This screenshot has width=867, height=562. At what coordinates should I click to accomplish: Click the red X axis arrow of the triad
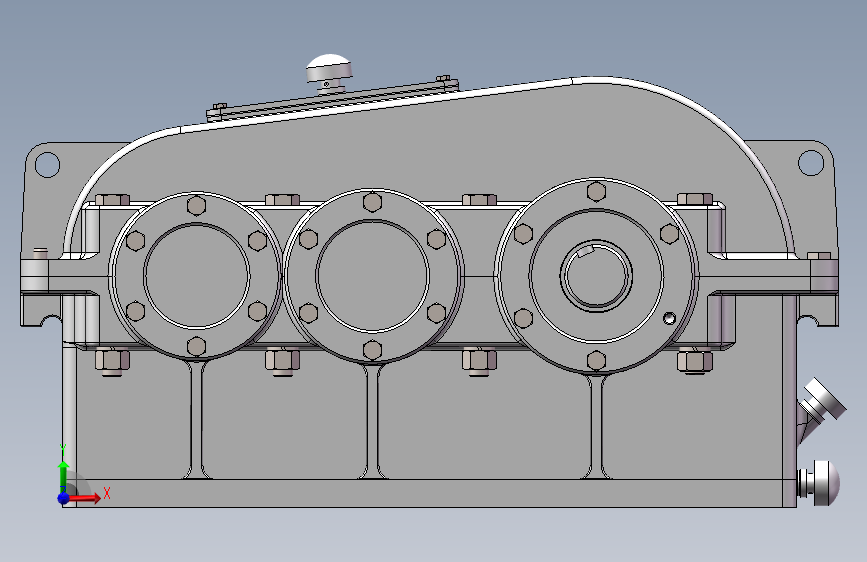click(x=85, y=498)
